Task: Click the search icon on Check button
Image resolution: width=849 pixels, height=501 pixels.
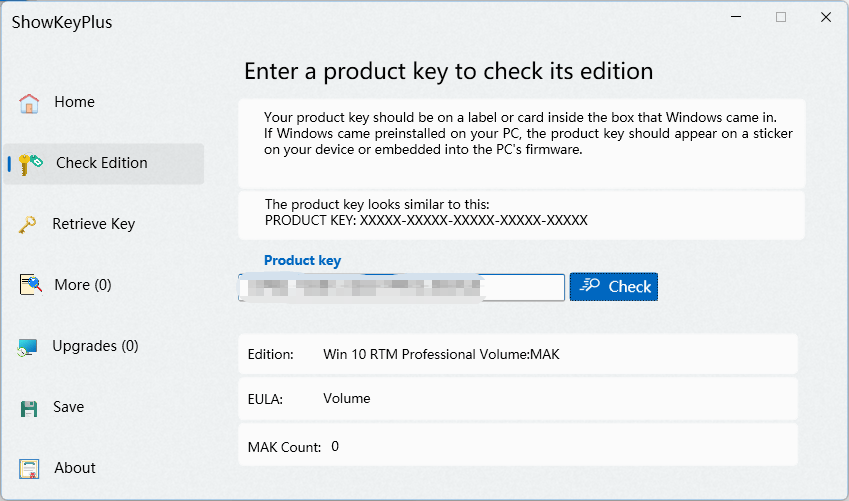Action: point(590,285)
